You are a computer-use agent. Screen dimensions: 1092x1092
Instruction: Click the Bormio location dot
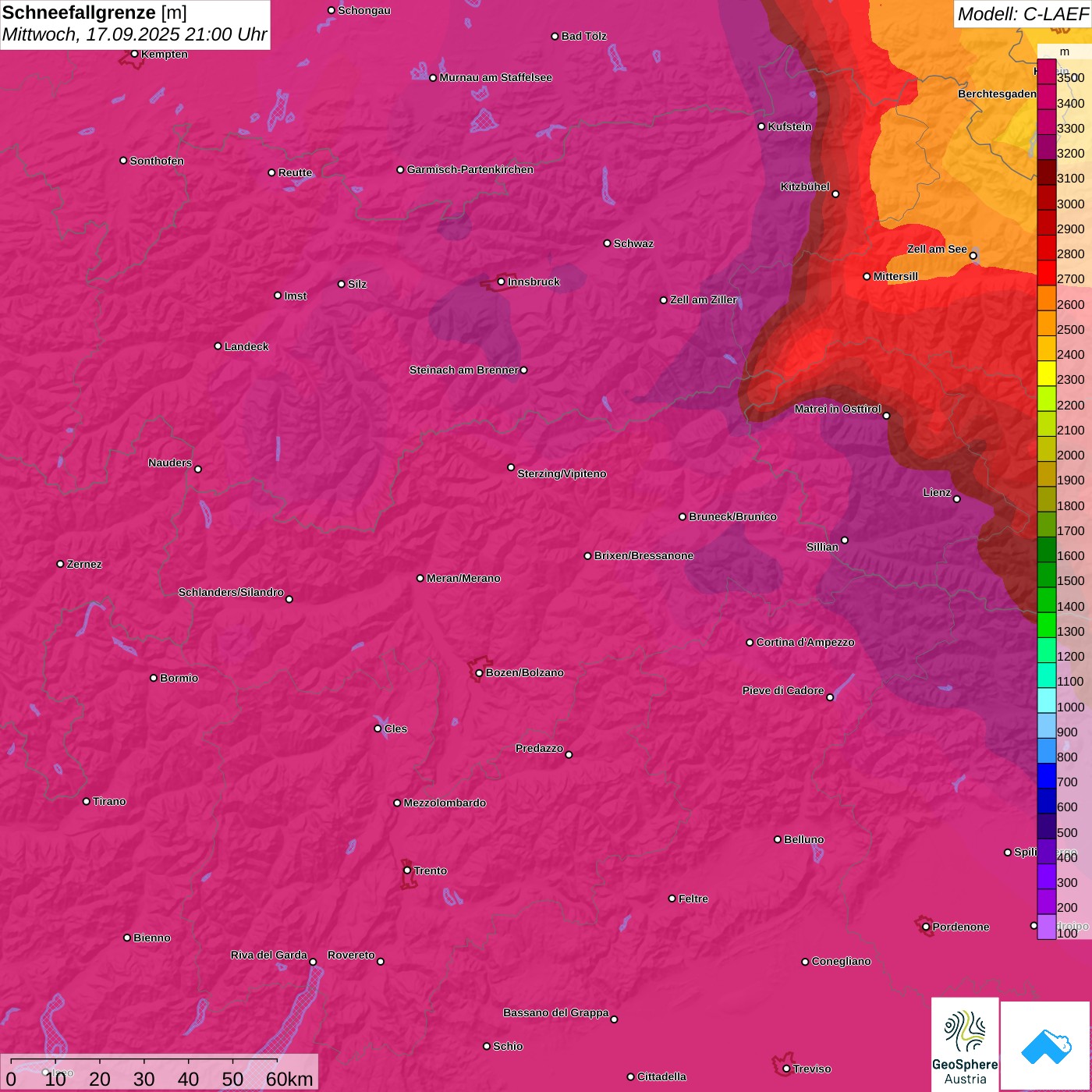tap(154, 678)
